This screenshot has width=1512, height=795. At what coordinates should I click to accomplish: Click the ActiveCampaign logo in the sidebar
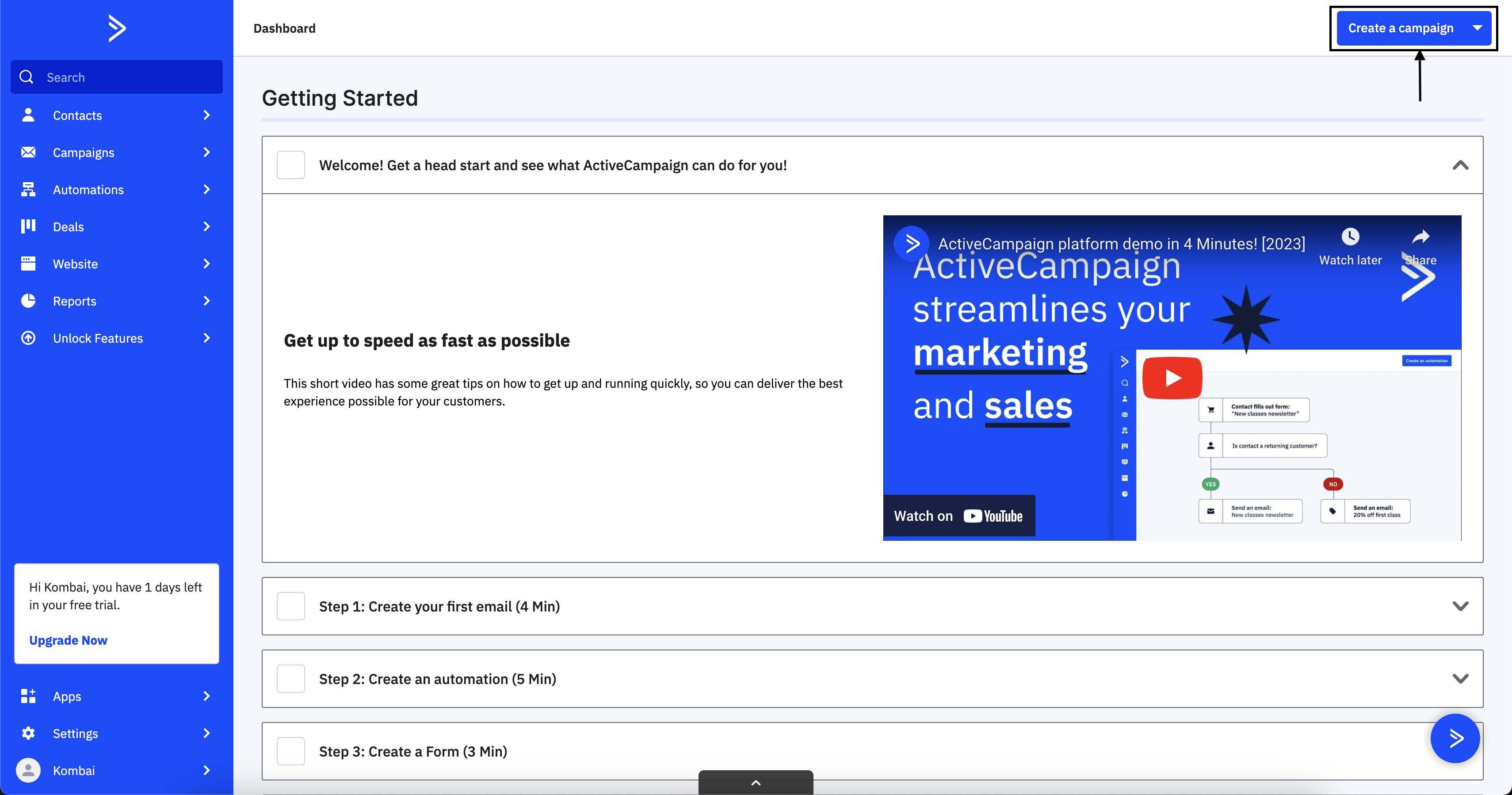[117, 28]
